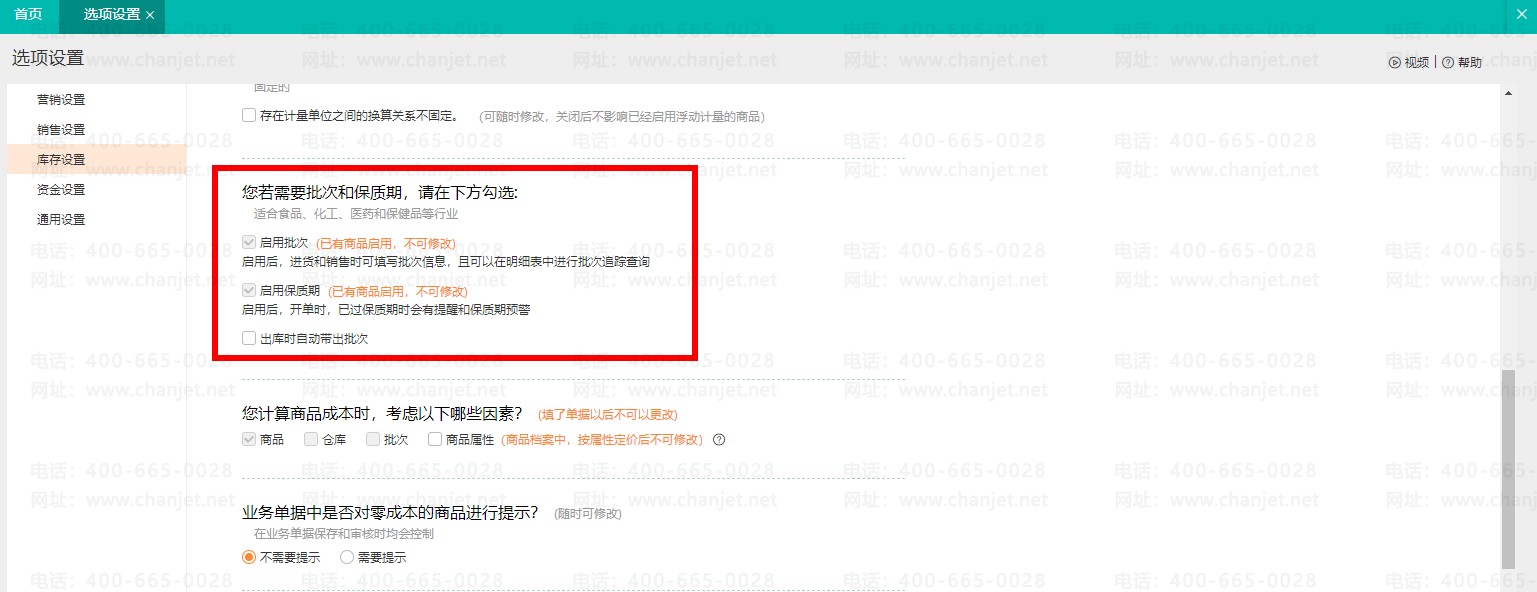The width and height of the screenshot is (1537, 592).
Task: Select 库存设置 in the left sidebar
Action: pyautogui.click(x=61, y=159)
